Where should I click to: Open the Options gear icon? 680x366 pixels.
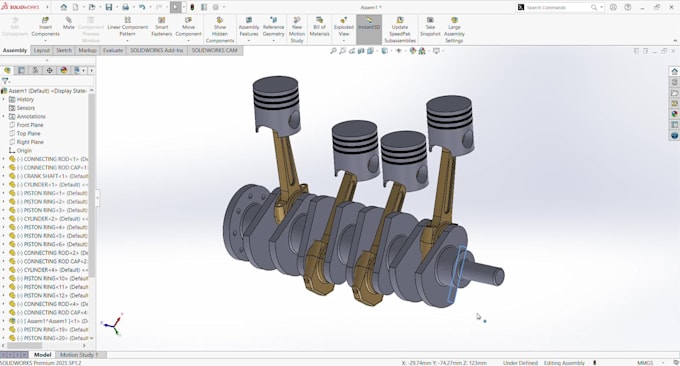[216, 7]
